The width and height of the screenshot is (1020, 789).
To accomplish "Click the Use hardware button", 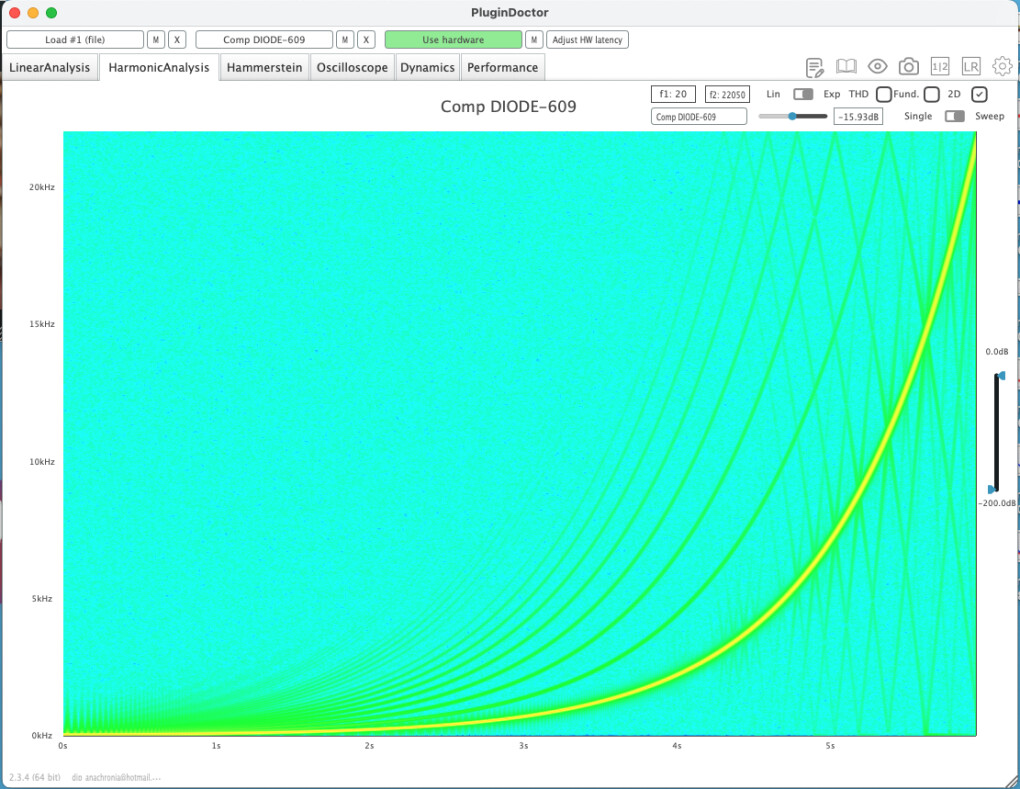I will pyautogui.click(x=453, y=40).
